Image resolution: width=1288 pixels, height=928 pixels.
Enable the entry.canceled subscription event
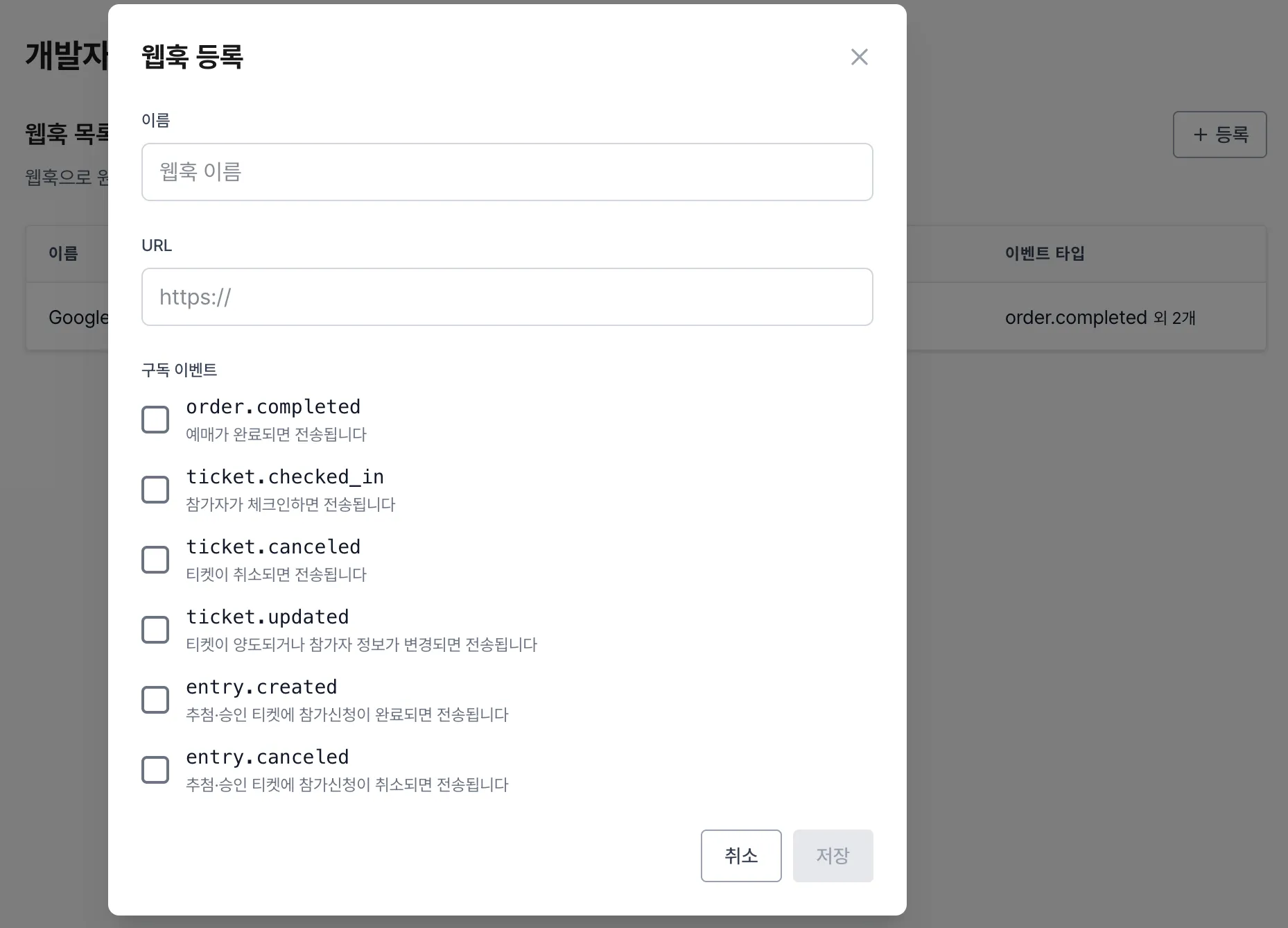point(155,769)
